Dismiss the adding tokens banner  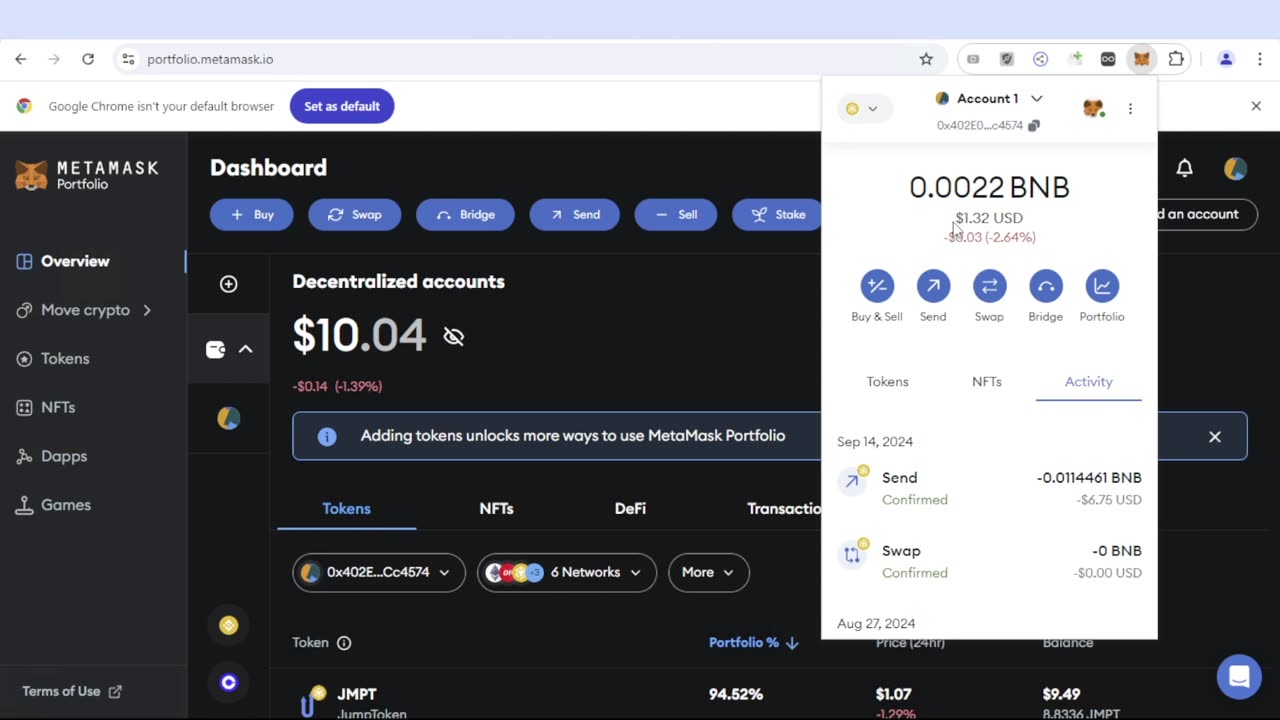tap(1215, 436)
